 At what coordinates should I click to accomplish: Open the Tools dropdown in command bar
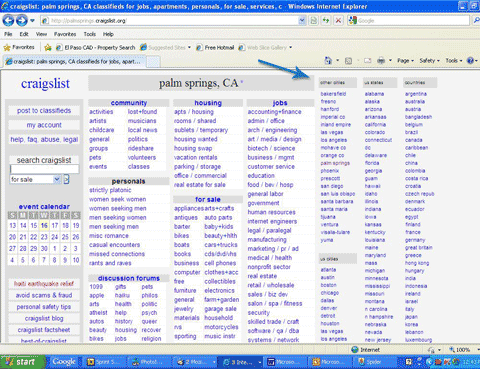click(454, 61)
